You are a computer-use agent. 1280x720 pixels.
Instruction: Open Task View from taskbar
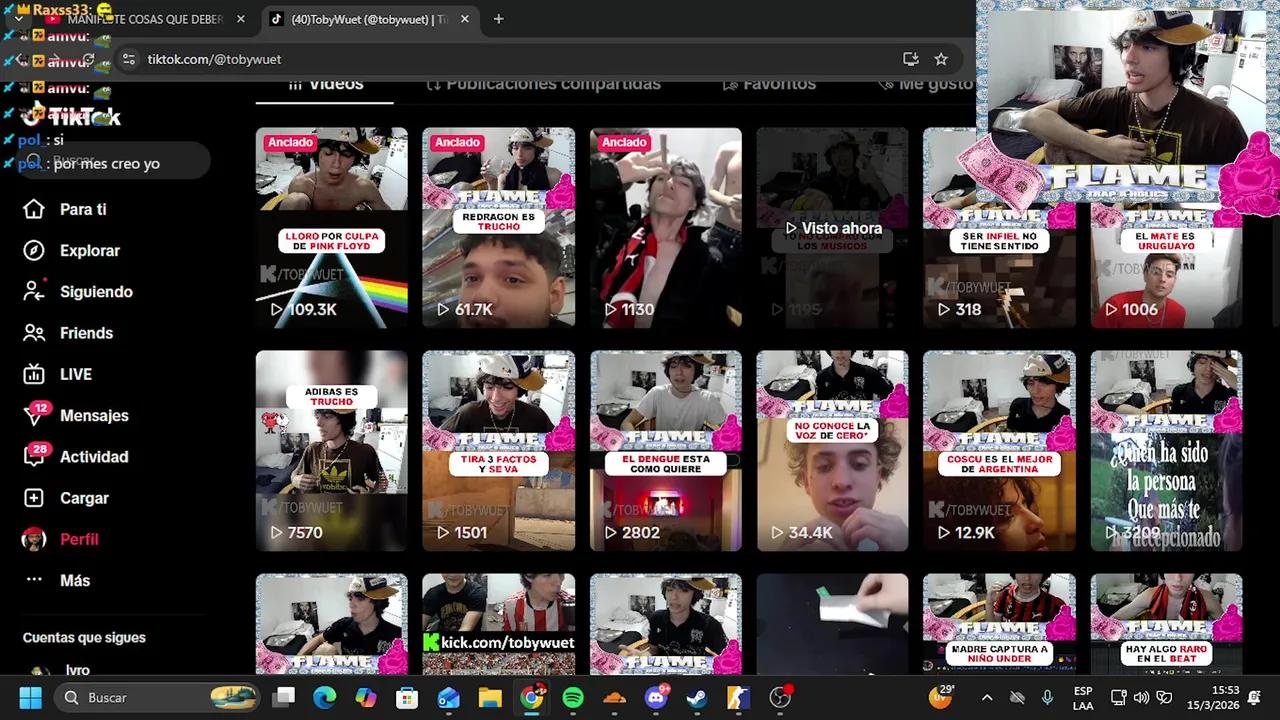(x=285, y=697)
